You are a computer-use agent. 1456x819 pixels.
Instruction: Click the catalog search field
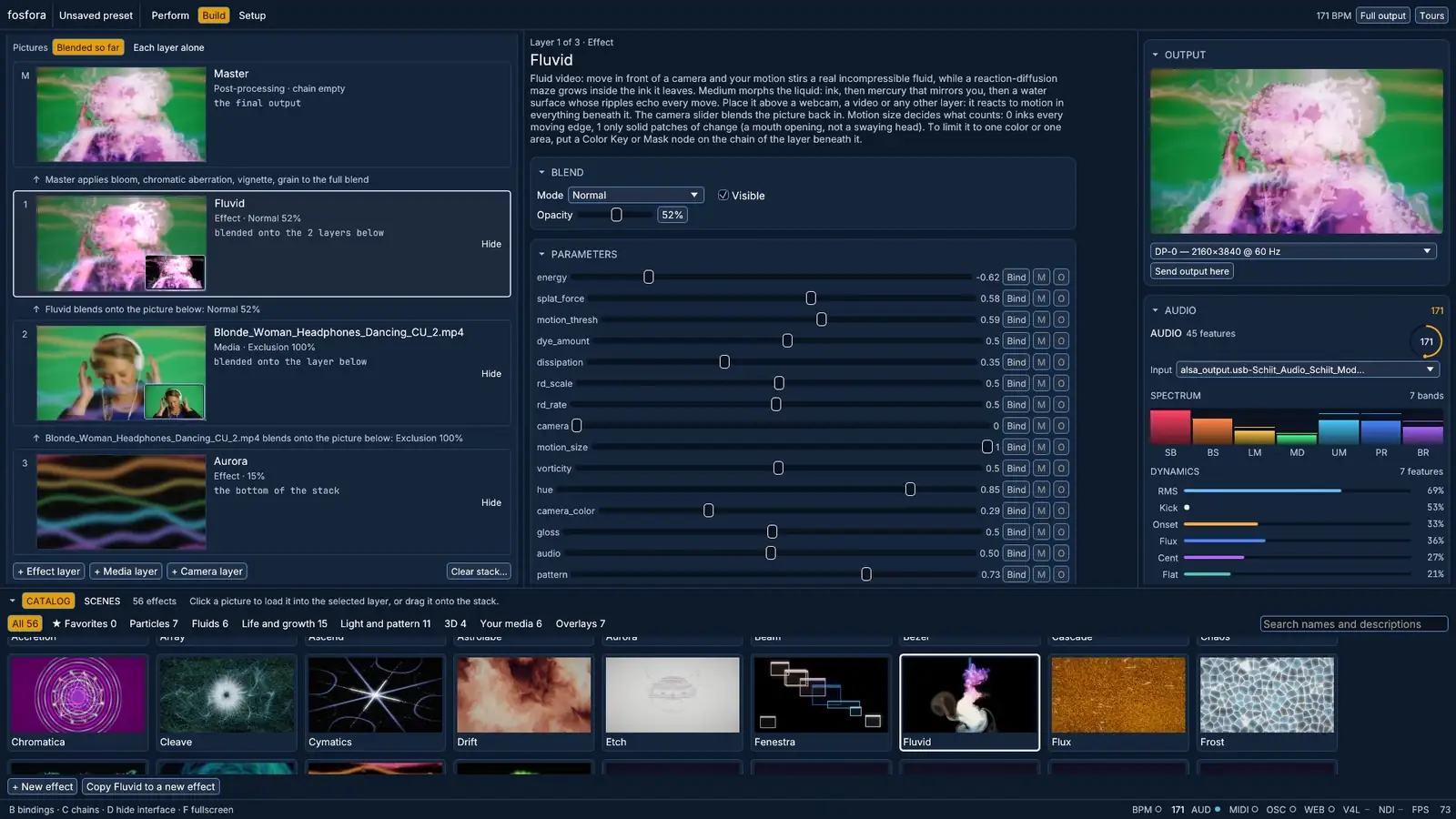pyautogui.click(x=1353, y=624)
